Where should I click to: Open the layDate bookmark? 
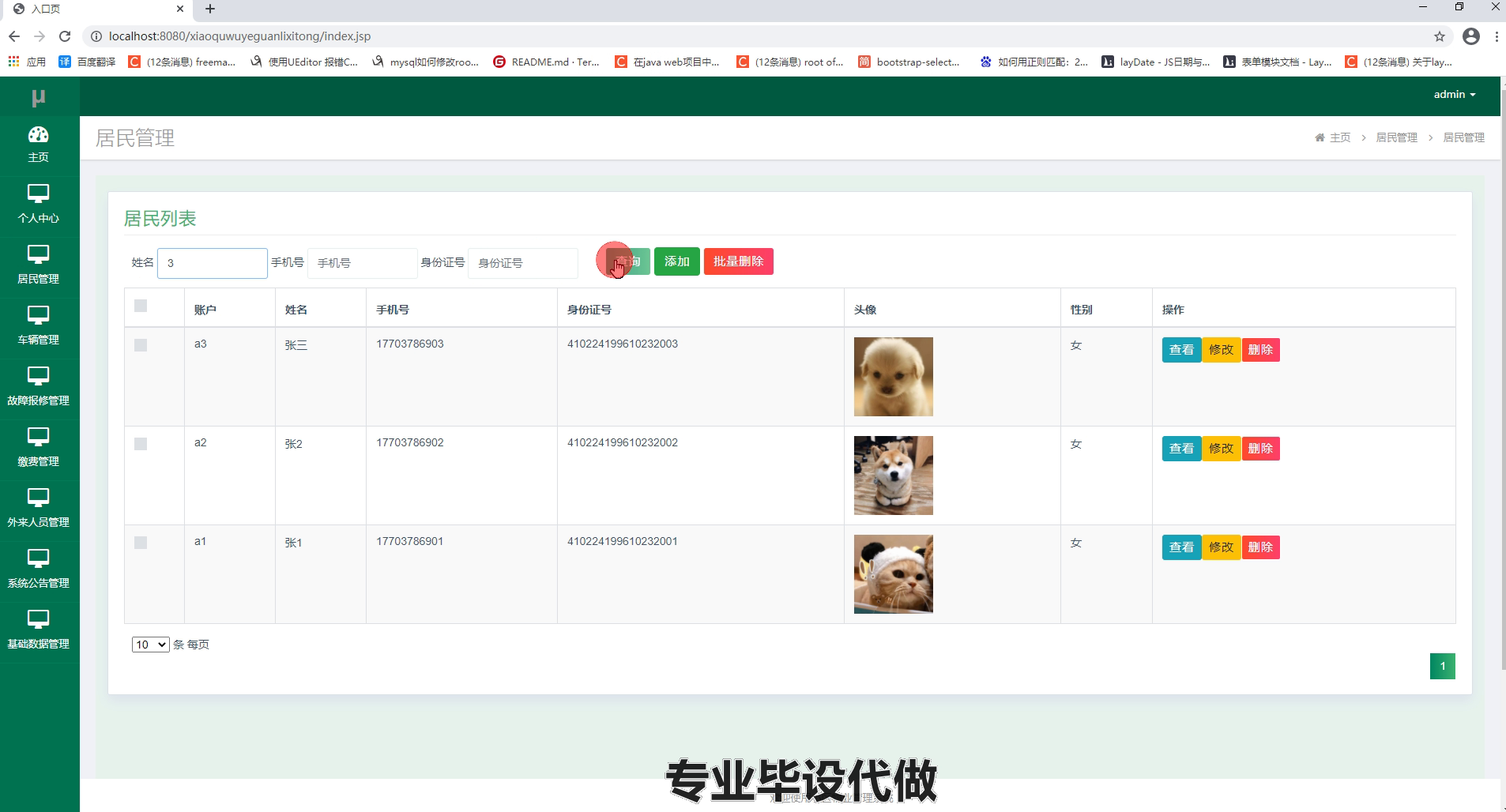point(1155,62)
